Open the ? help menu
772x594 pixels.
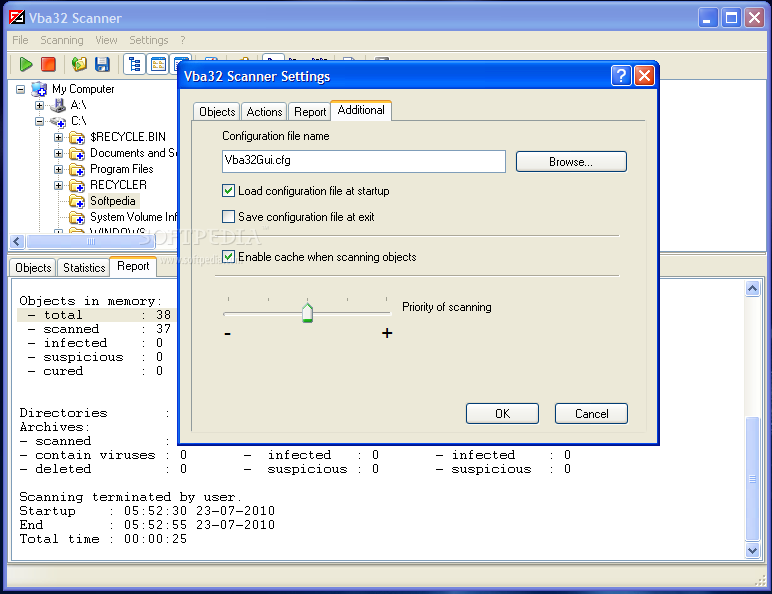coord(183,40)
